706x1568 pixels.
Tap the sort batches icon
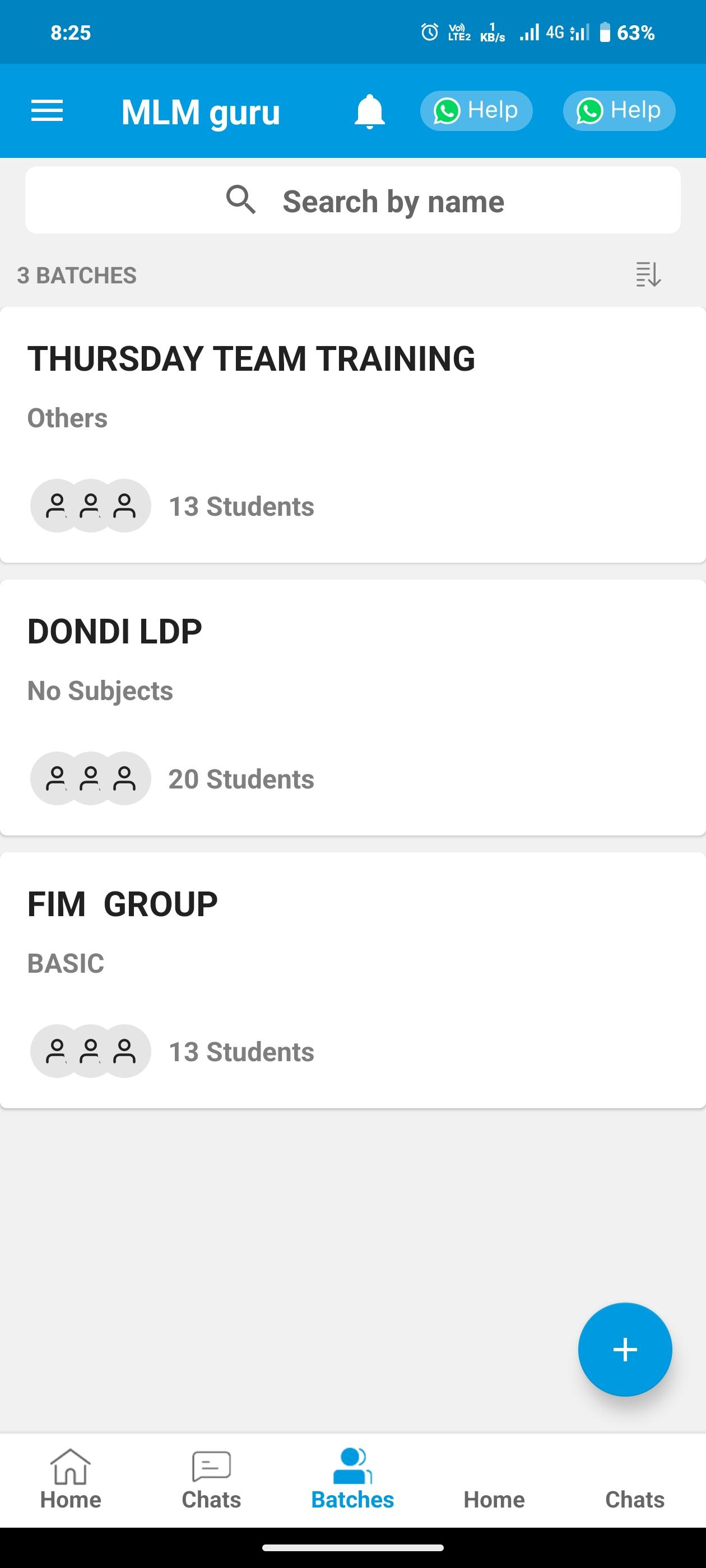coord(648,274)
